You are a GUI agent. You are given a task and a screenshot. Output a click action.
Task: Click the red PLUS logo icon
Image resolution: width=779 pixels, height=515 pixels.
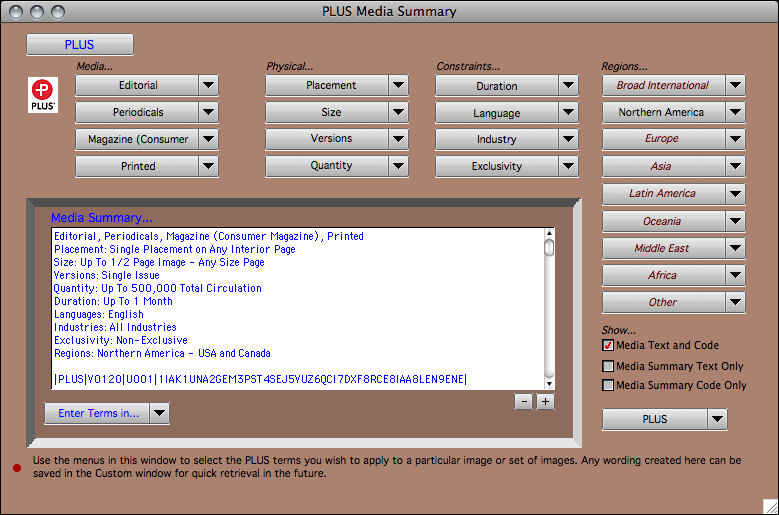pyautogui.click(x=43, y=92)
